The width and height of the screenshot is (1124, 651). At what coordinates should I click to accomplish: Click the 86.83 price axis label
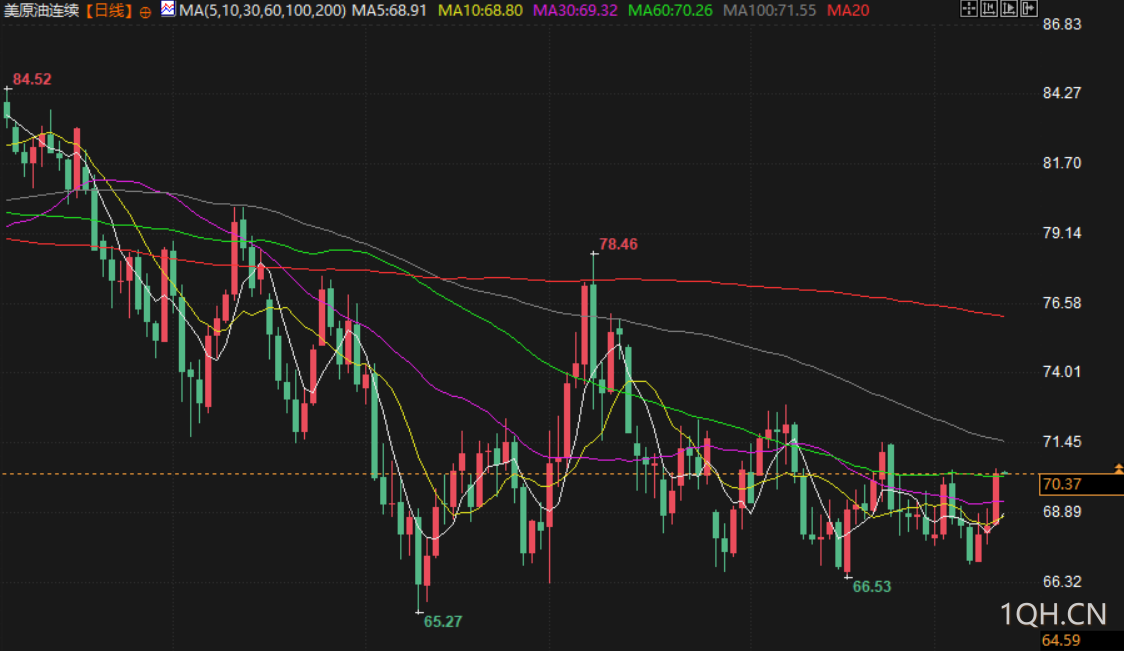click(1062, 24)
